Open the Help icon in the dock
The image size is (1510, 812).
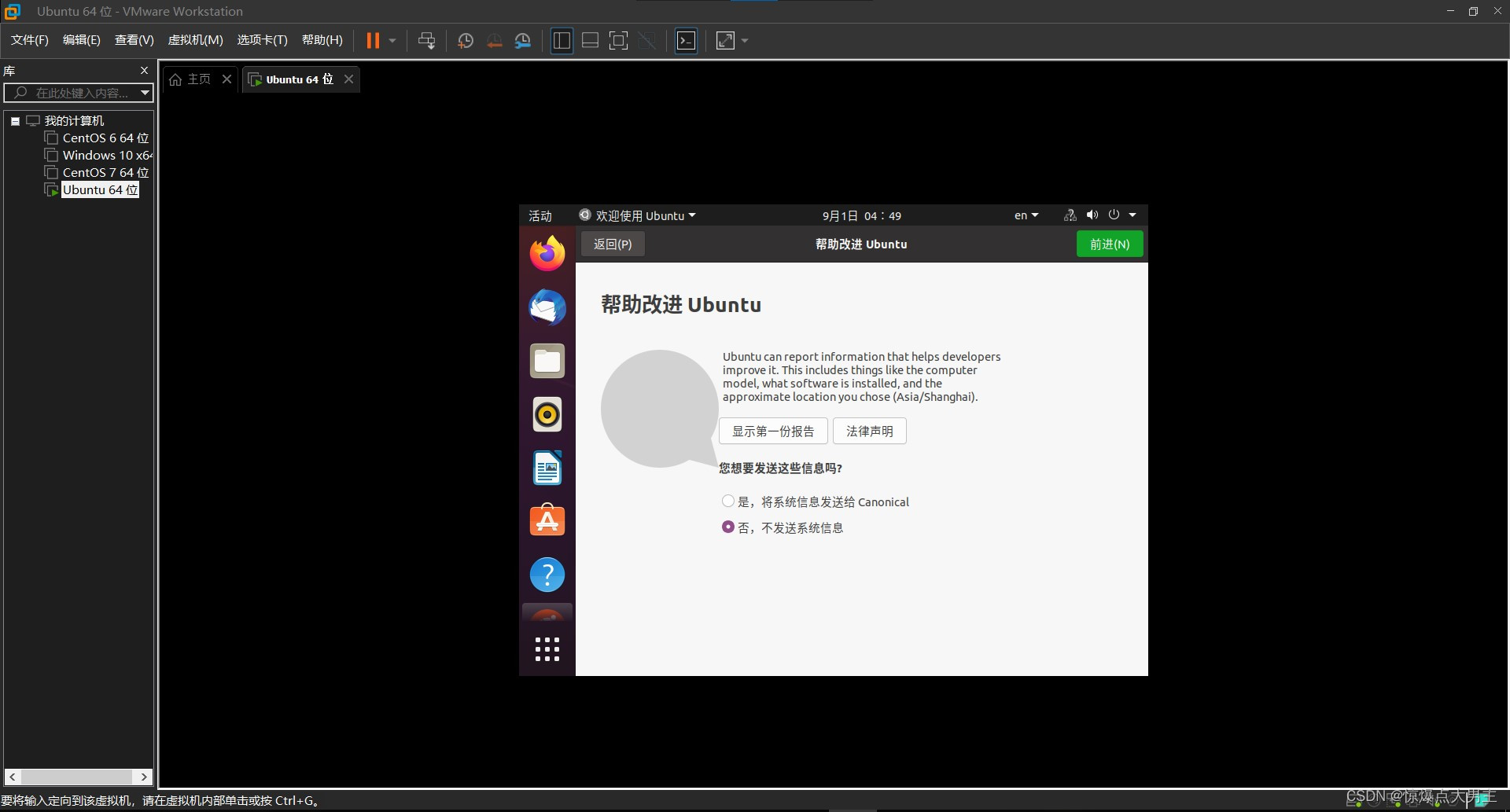(x=547, y=575)
